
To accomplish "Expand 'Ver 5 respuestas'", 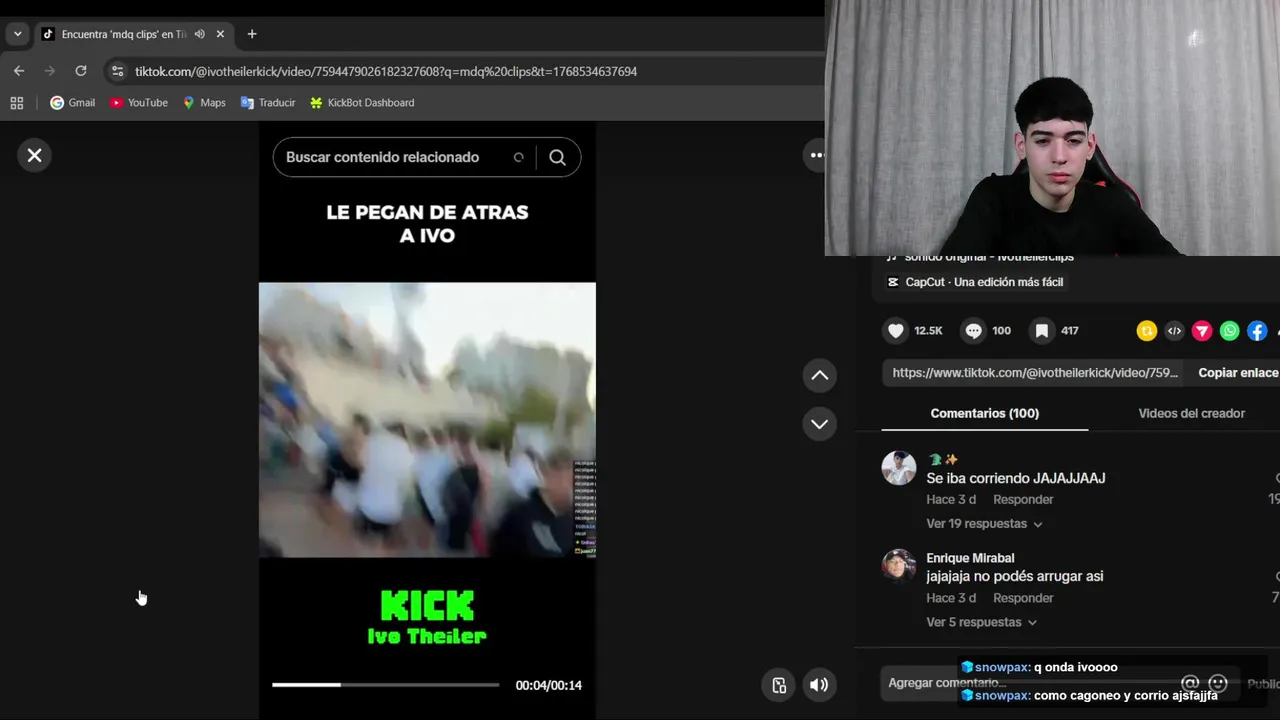I will tap(981, 622).
